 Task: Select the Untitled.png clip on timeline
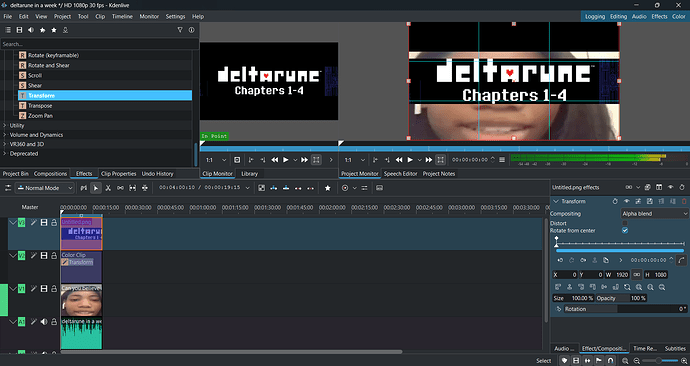pos(81,234)
